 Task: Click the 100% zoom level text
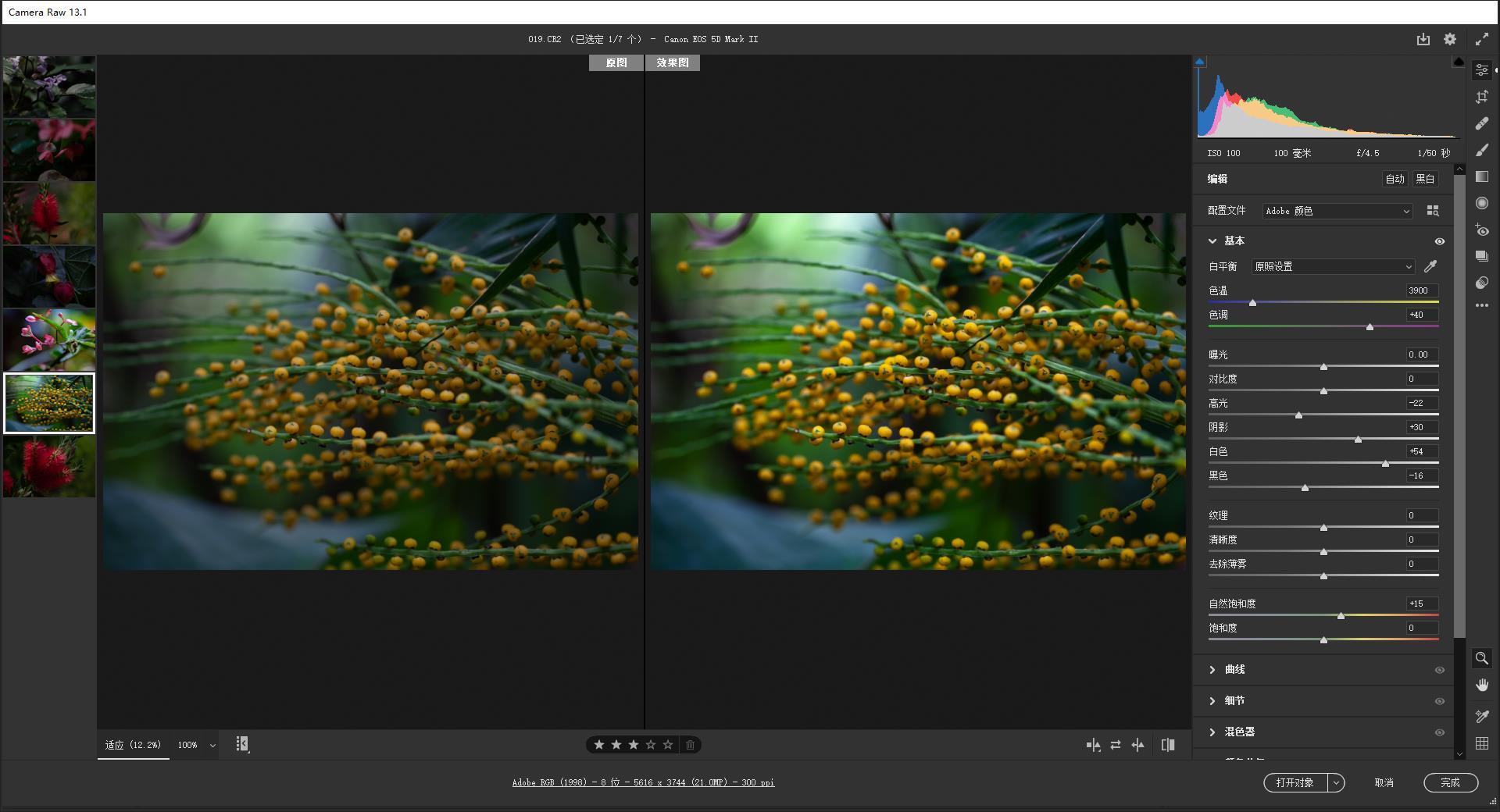click(x=187, y=746)
